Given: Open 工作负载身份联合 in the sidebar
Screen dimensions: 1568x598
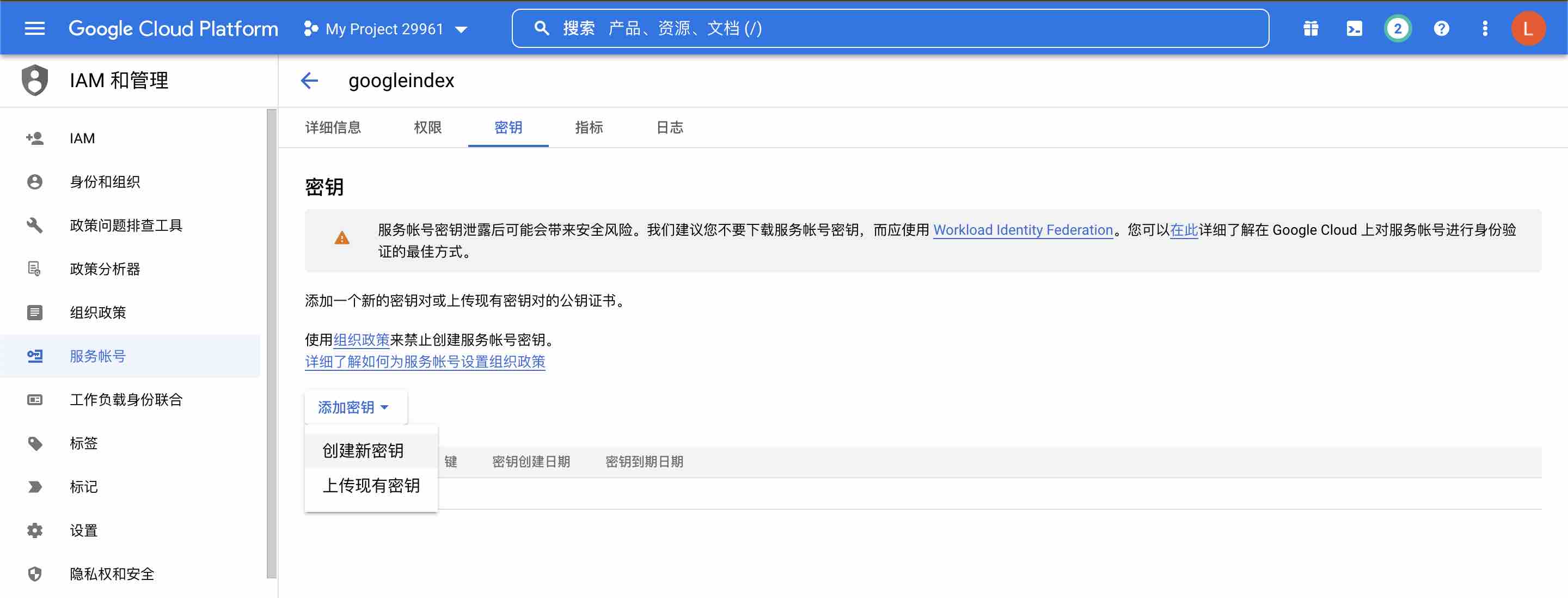Looking at the screenshot, I should [x=126, y=399].
